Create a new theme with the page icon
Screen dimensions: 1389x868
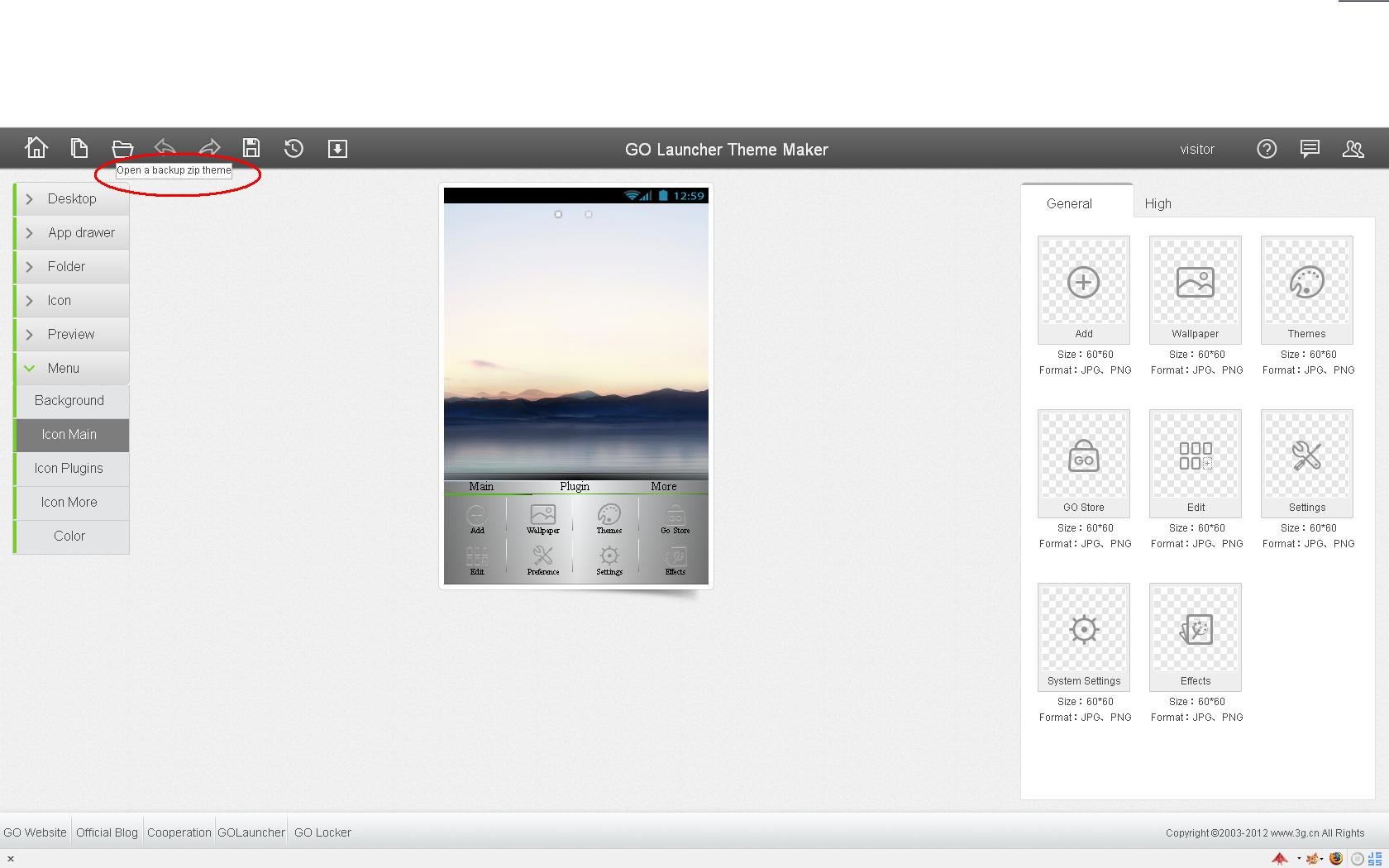coord(79,148)
